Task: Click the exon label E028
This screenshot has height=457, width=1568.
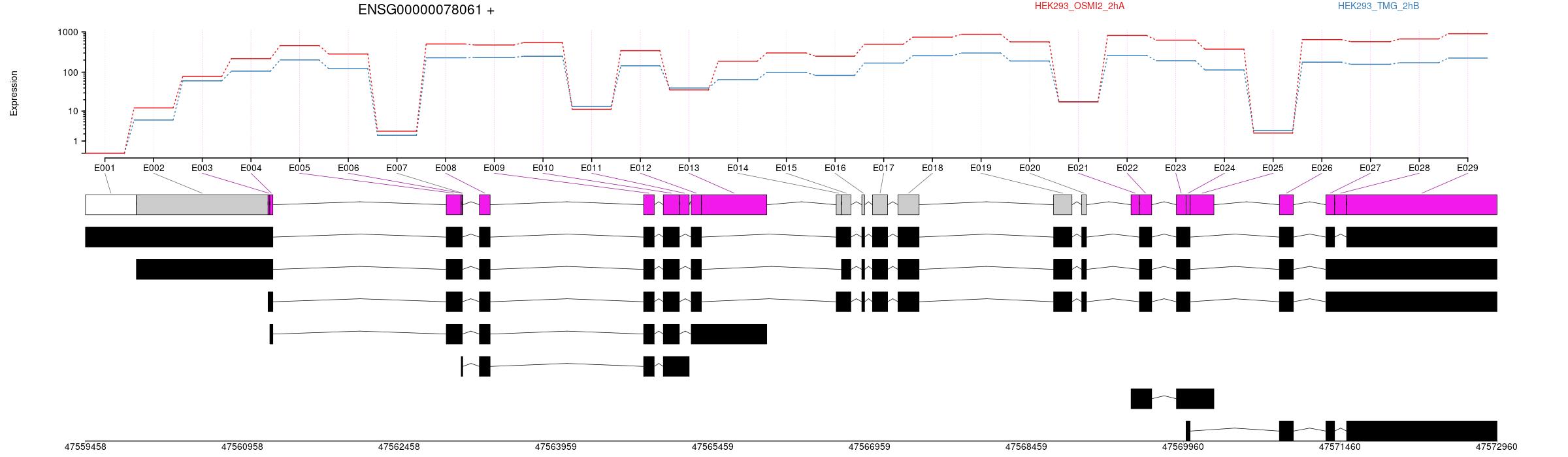Action: click(1419, 168)
